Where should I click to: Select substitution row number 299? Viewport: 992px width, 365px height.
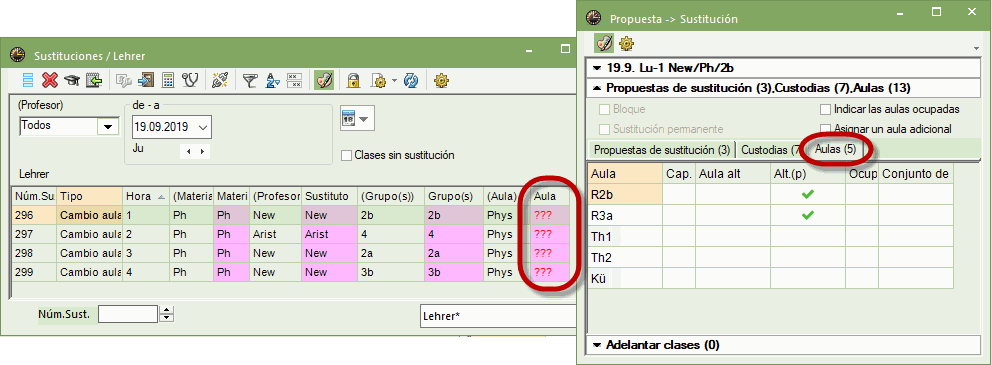pos(35,272)
